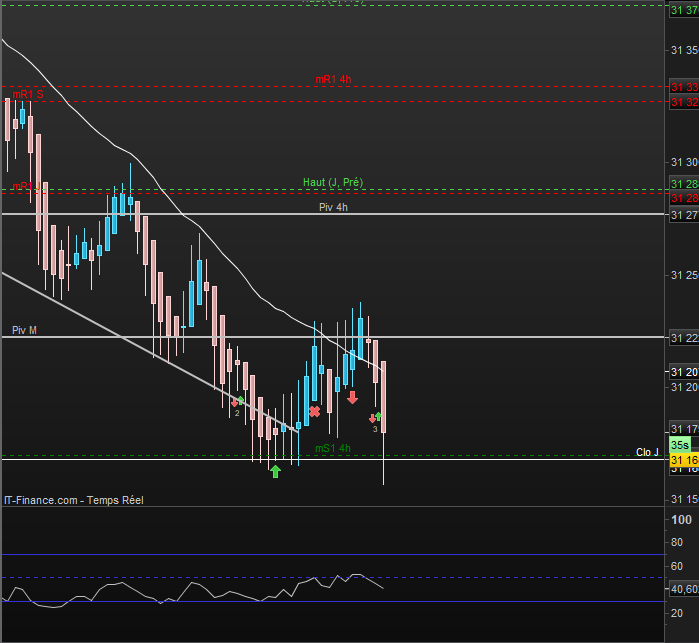This screenshot has height=643, width=699.
Task: Click the '31 17' price tag
Action: click(x=684, y=429)
